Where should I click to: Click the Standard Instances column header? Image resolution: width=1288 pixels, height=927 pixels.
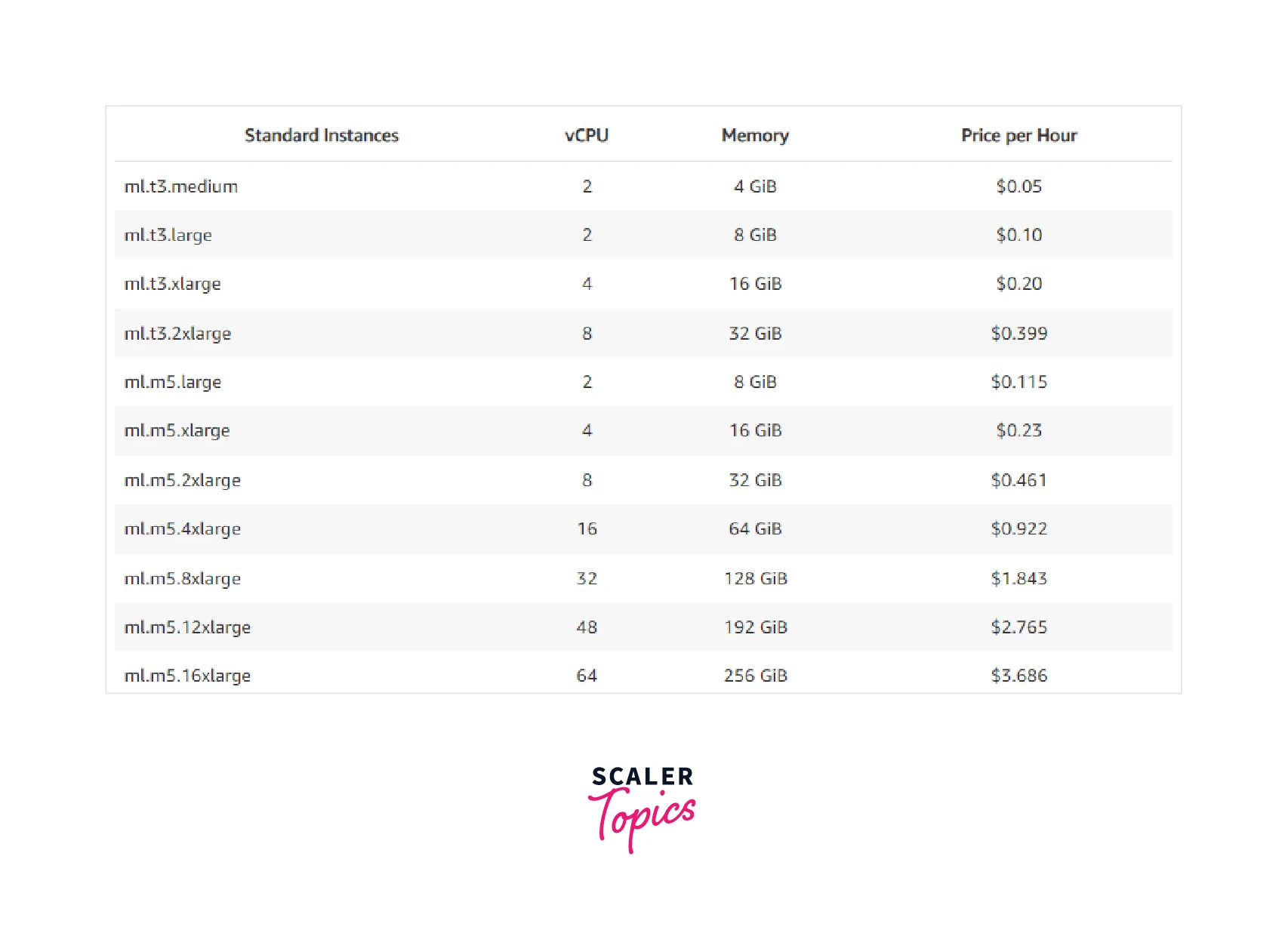(322, 135)
